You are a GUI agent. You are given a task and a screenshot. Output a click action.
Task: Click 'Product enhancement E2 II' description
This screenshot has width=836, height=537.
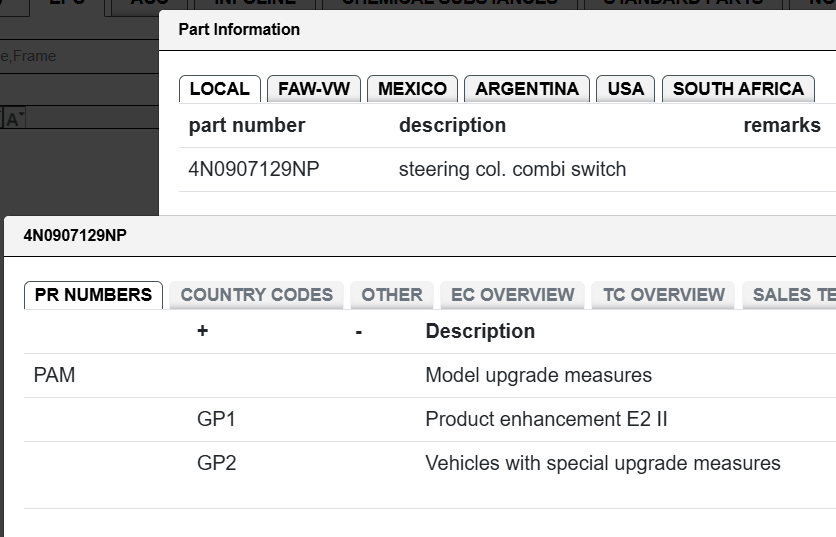click(x=546, y=419)
